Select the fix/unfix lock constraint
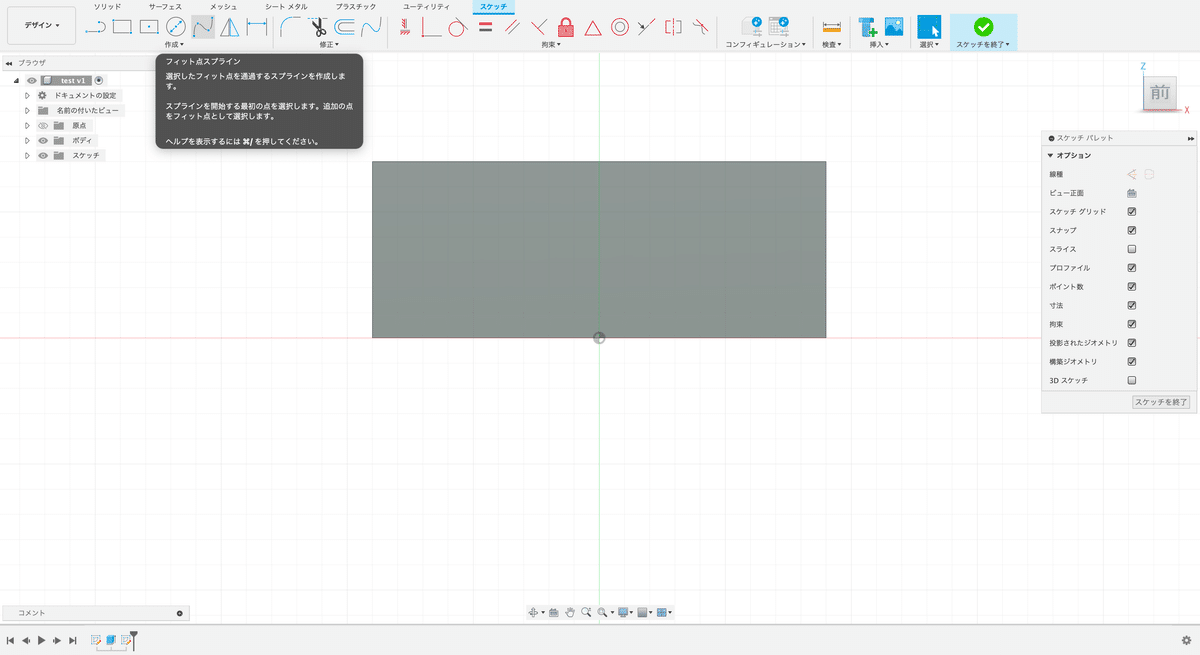1200x655 pixels. pos(566,27)
